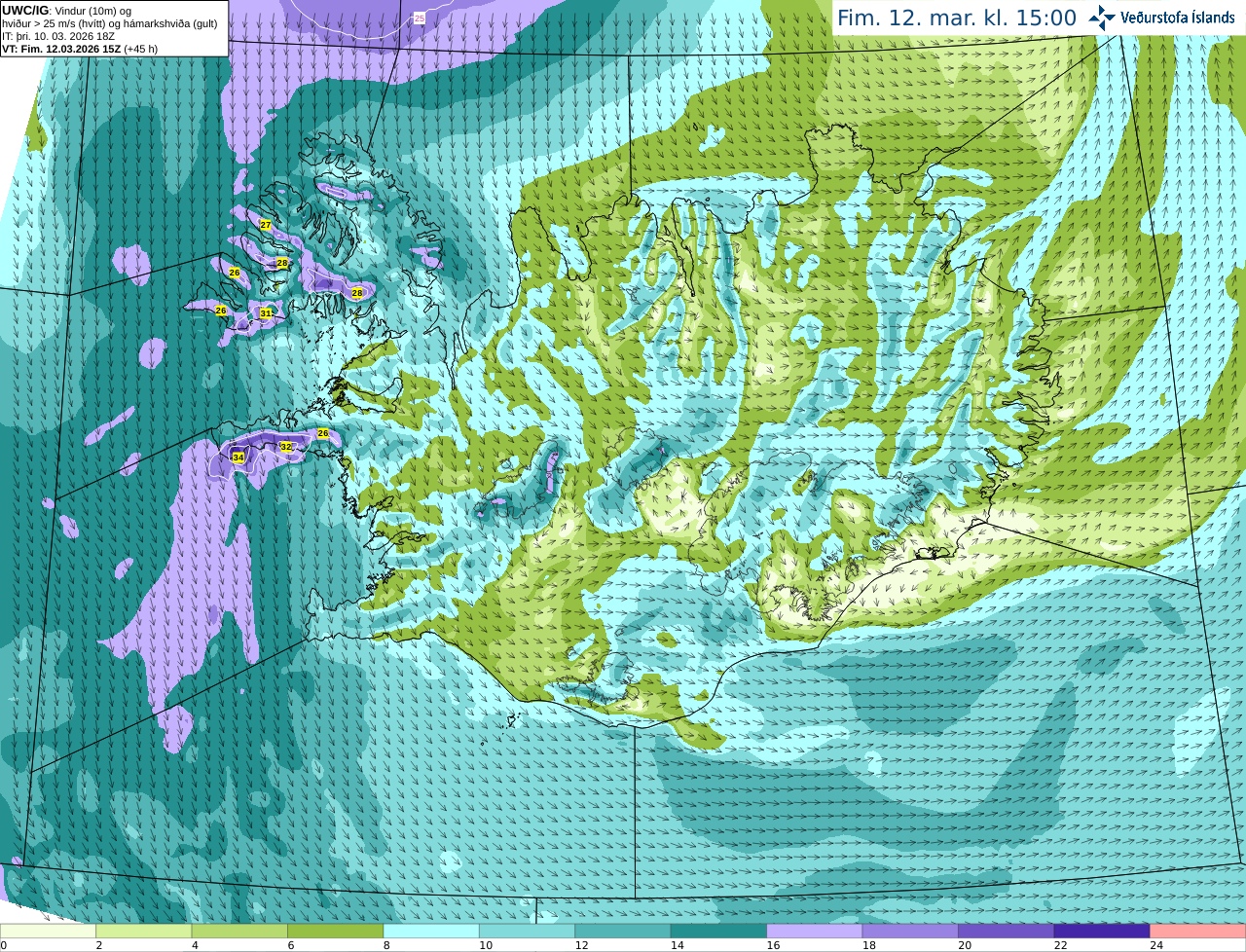
Task: Click the legend scale number 8
Action: (x=386, y=944)
